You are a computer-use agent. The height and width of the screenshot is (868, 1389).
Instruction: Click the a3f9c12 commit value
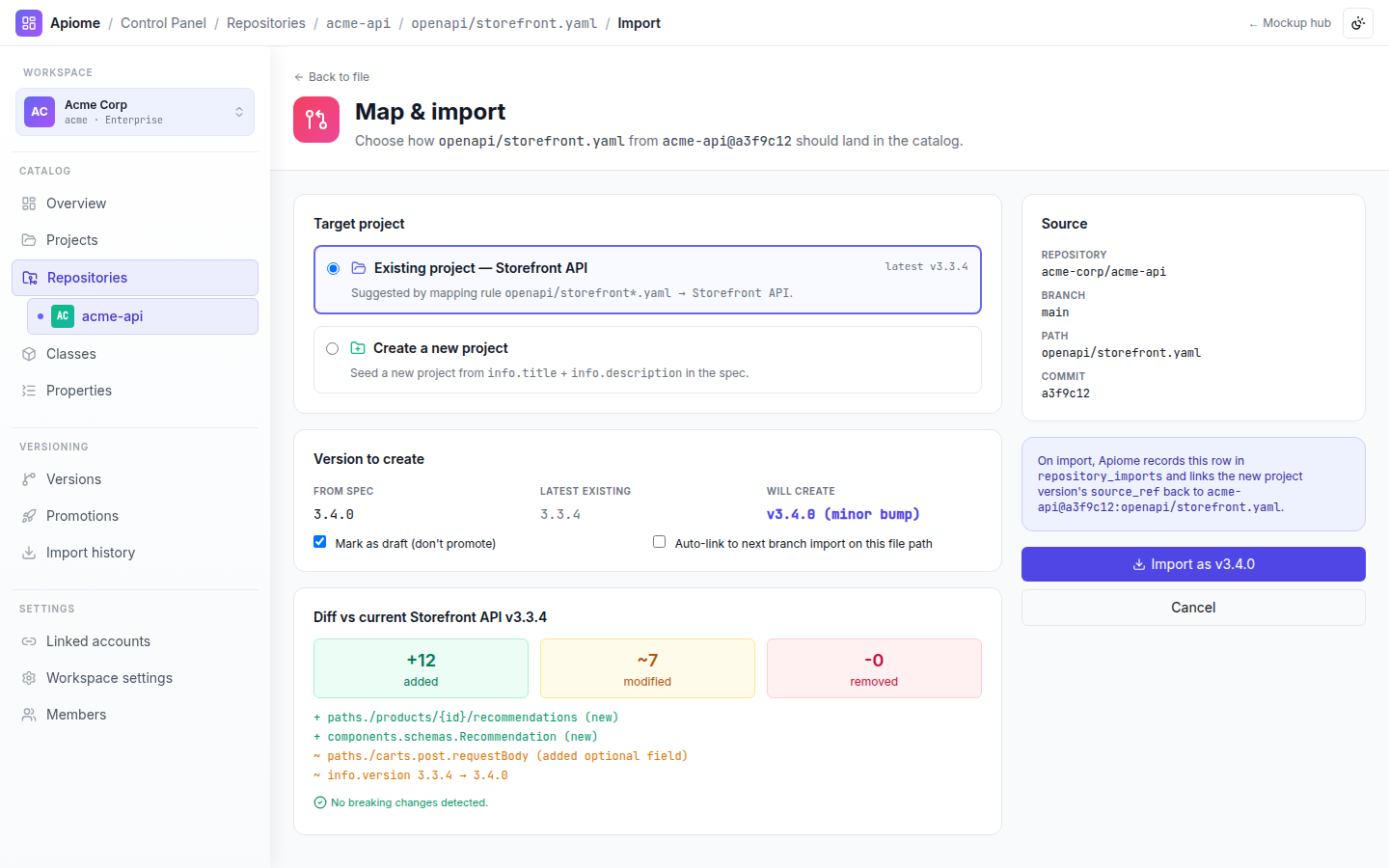1066,393
